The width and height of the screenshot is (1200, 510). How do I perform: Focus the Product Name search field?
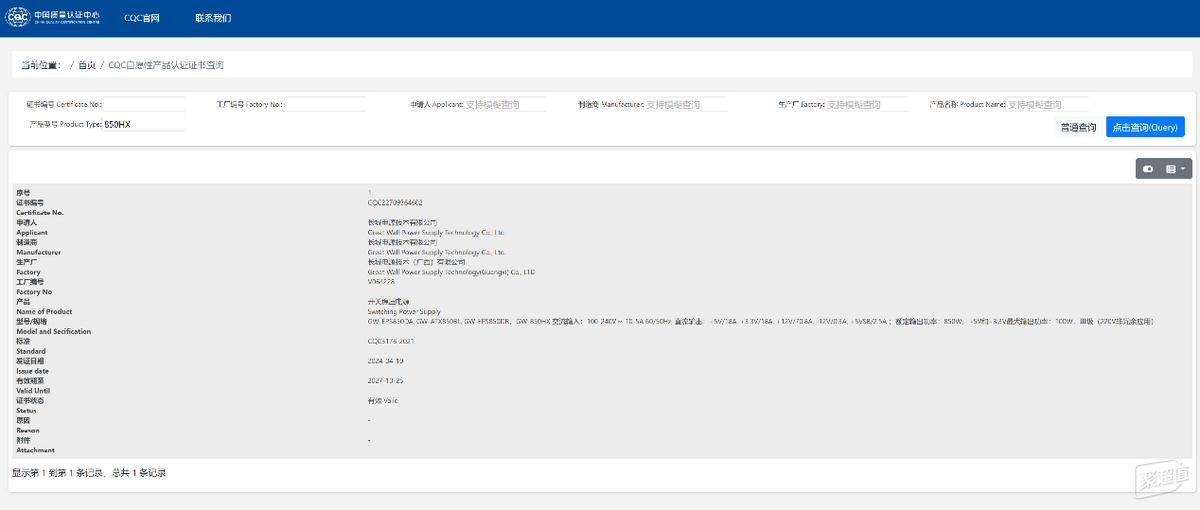(1047, 104)
